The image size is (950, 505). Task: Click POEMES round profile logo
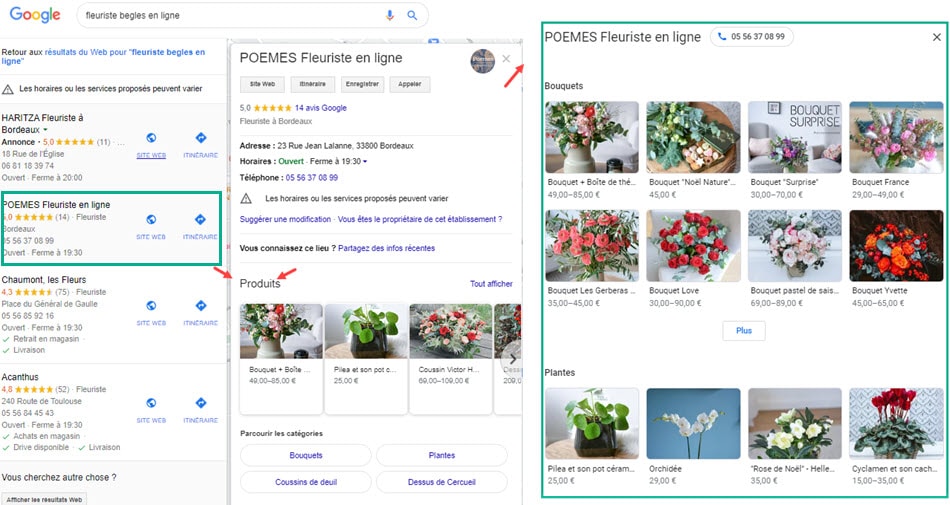click(483, 61)
